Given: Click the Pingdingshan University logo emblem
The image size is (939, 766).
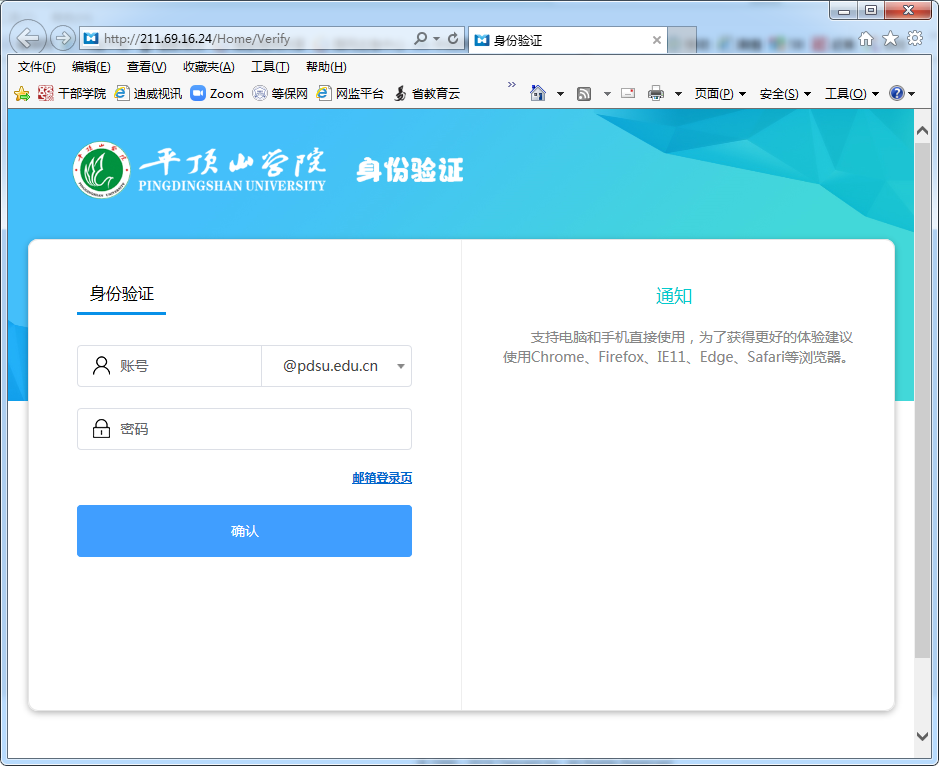Looking at the screenshot, I should [x=102, y=169].
